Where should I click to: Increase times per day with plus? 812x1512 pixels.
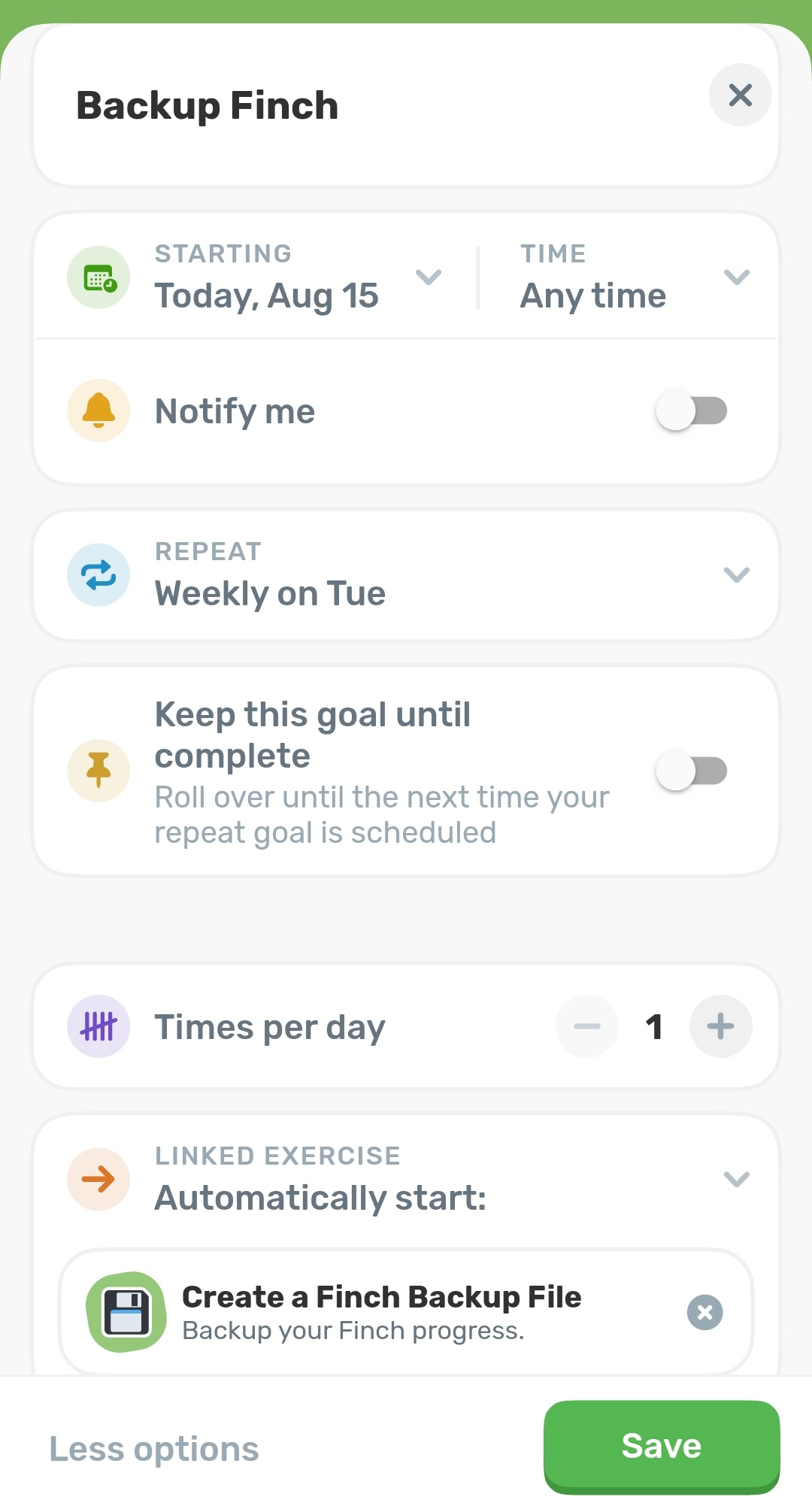coord(720,1026)
